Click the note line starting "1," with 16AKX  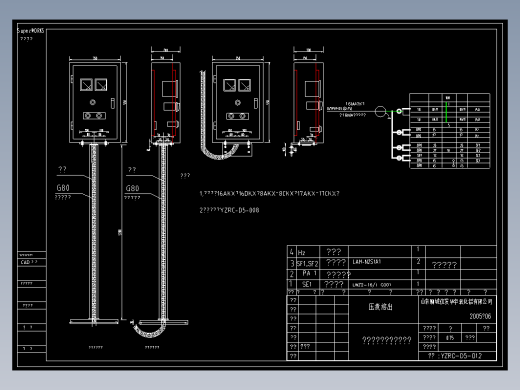coord(269,193)
